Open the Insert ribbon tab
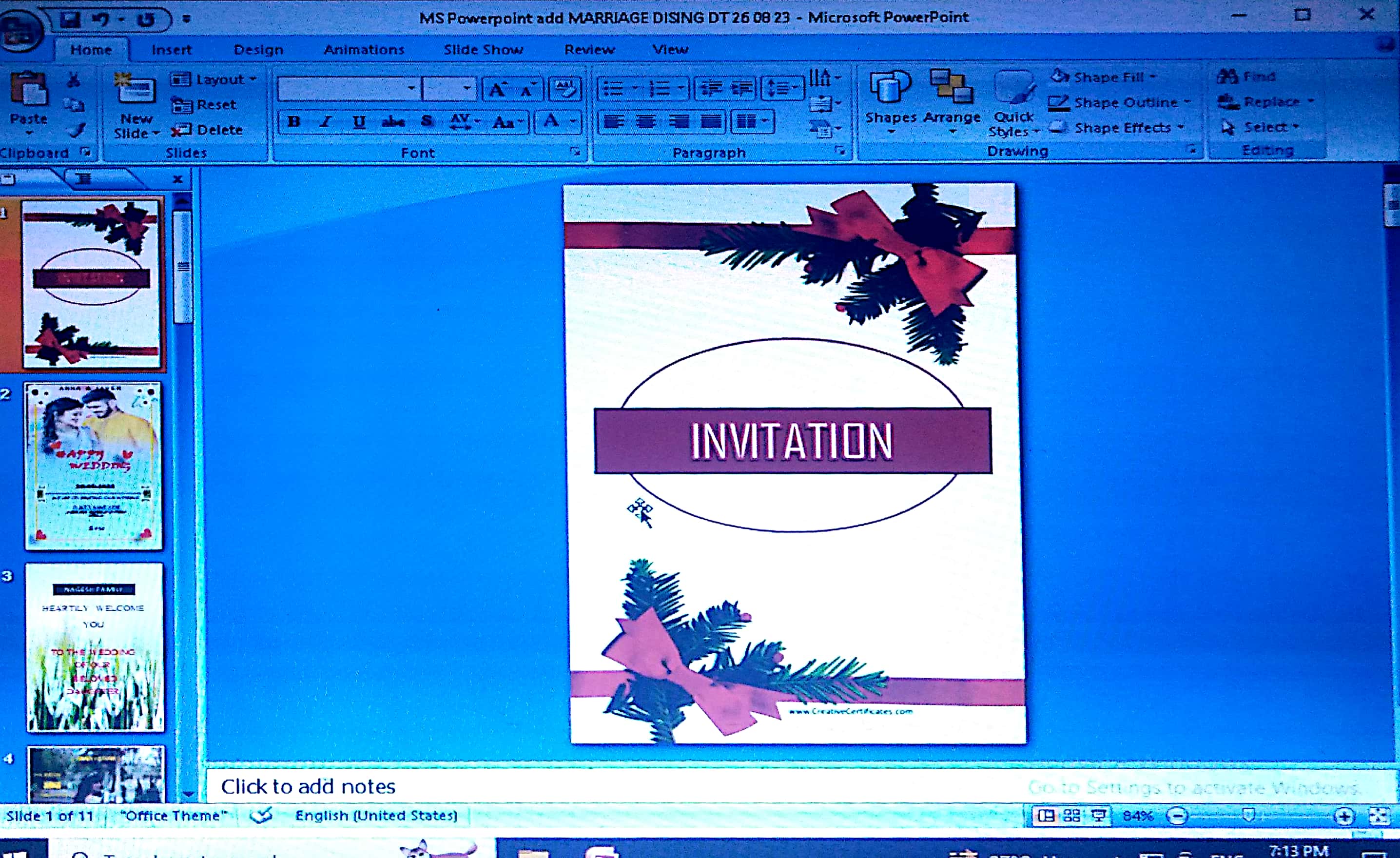This screenshot has width=1400, height=858. [172, 50]
